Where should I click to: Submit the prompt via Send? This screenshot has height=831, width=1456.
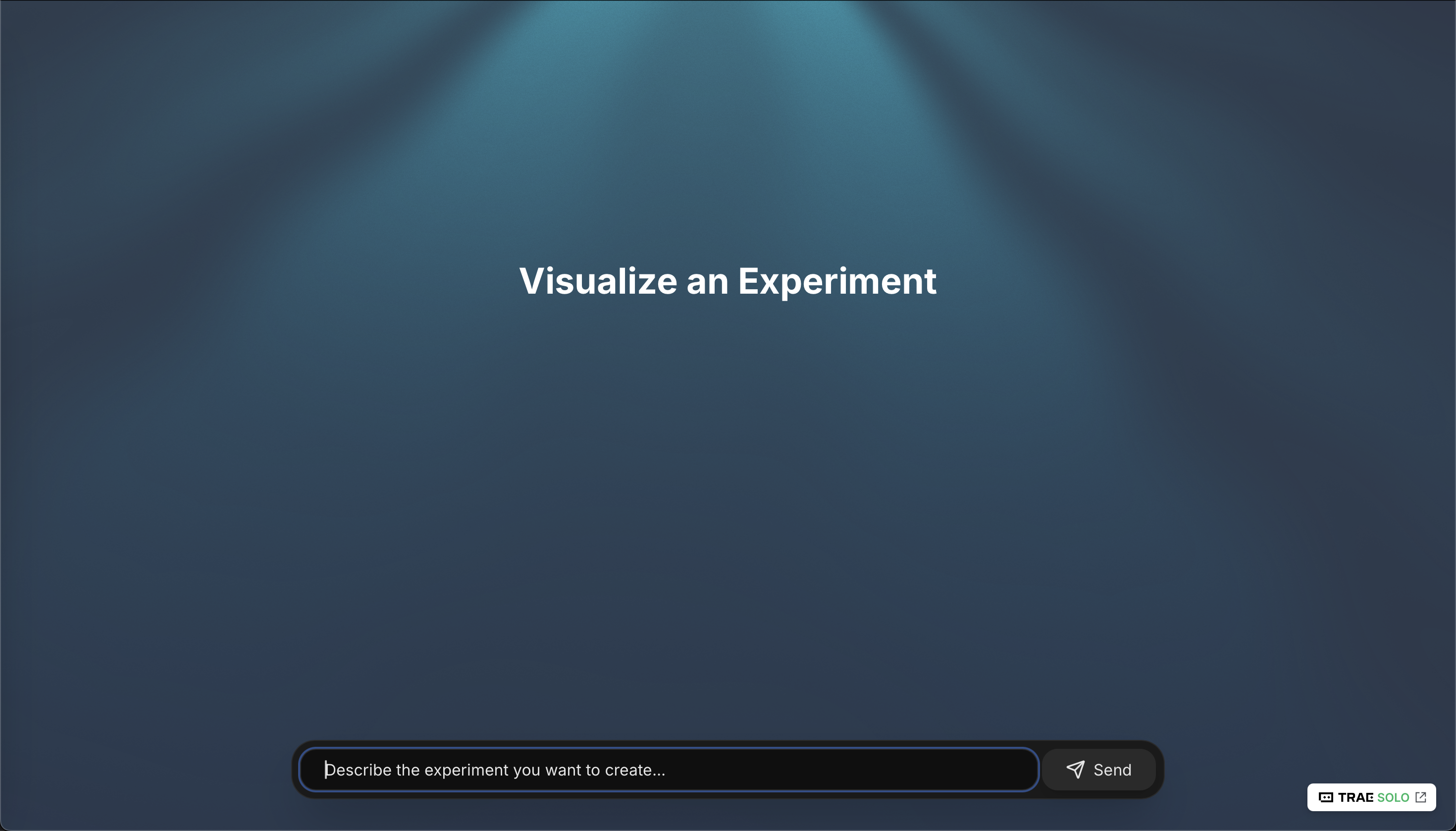tap(1099, 770)
